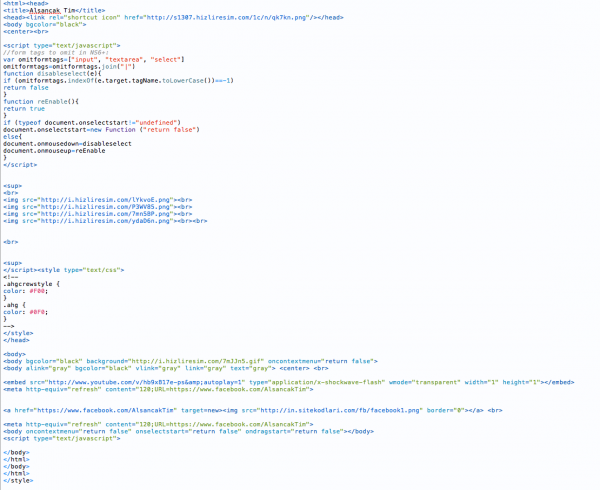Click the document.onmouseup=reEnable line
The image size is (600, 490).
coord(54,151)
